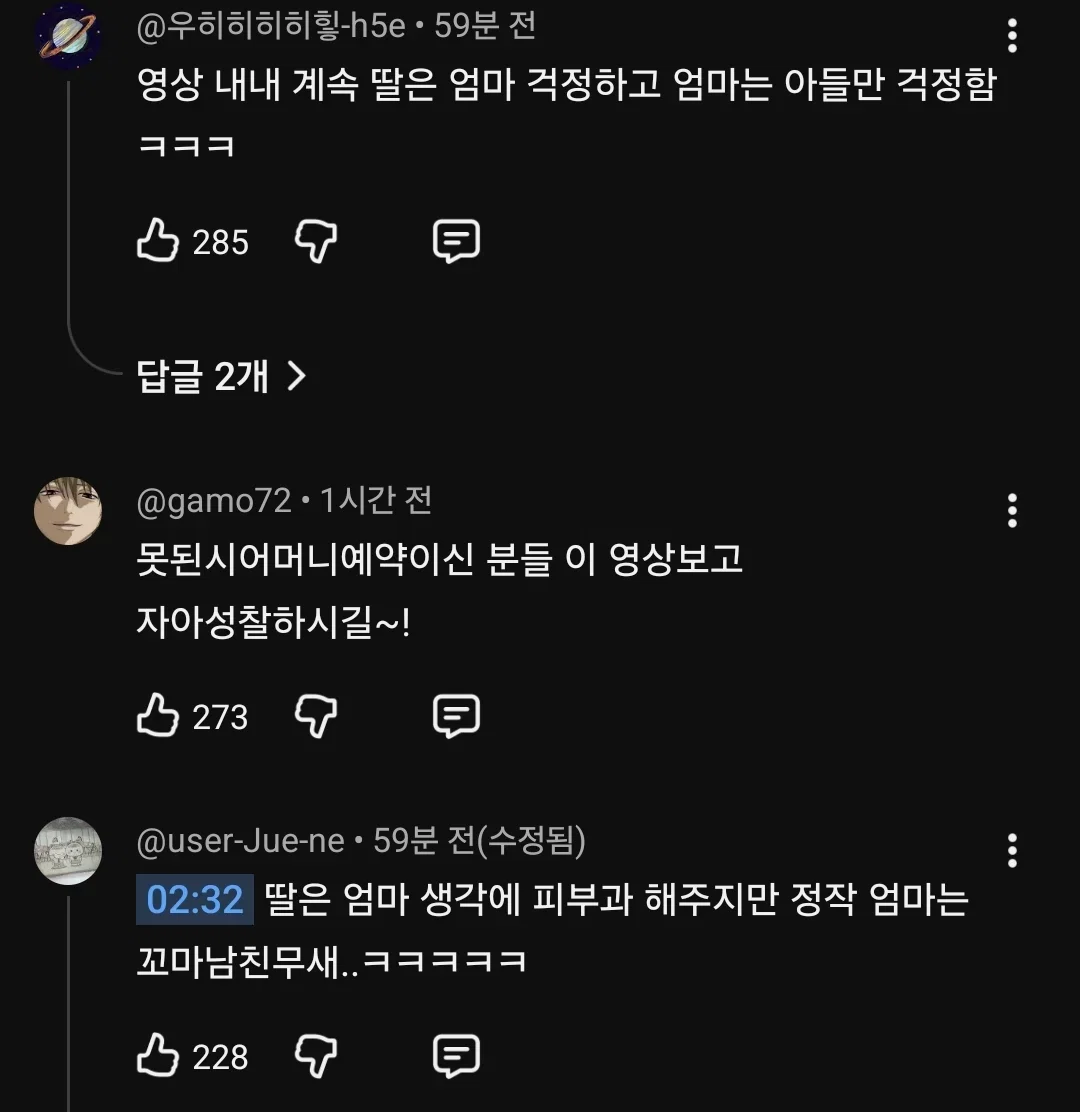Reply to the @user-Jue-ne comment
The width and height of the screenshot is (1080, 1112).
click(456, 1055)
